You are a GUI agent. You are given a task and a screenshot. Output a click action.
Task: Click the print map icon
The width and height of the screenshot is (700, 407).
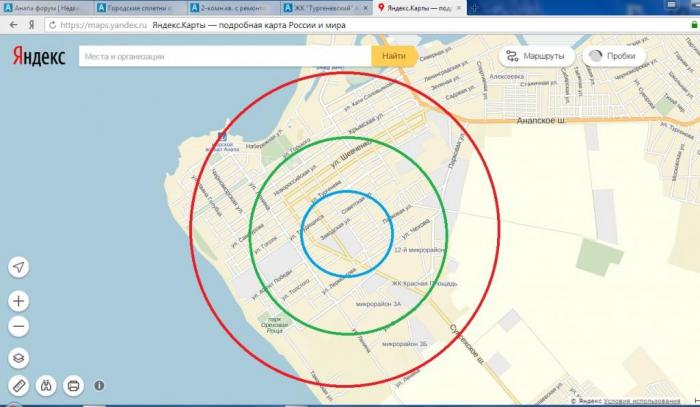(x=74, y=385)
